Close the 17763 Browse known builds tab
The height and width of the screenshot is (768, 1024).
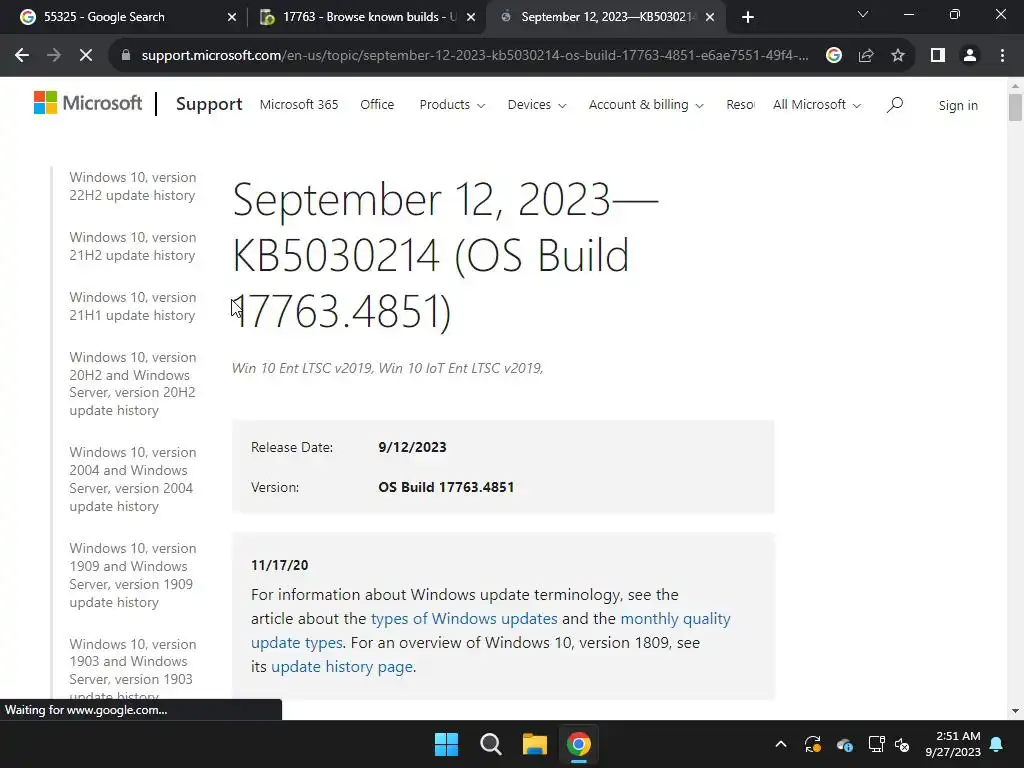[x=471, y=17]
